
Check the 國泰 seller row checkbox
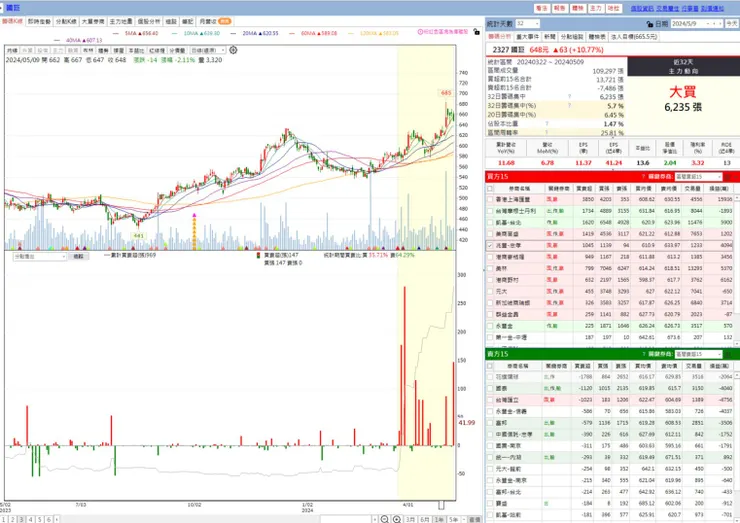(x=490, y=388)
